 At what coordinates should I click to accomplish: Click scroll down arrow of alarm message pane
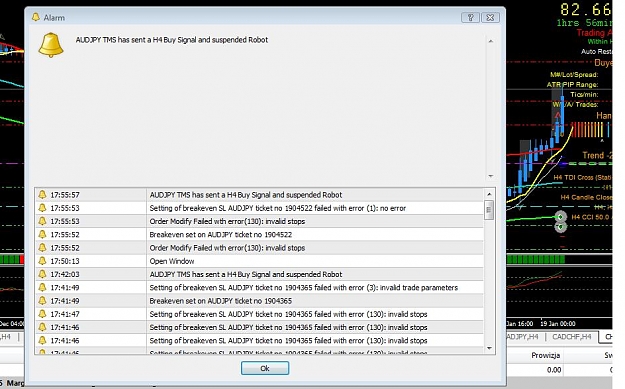click(x=491, y=176)
